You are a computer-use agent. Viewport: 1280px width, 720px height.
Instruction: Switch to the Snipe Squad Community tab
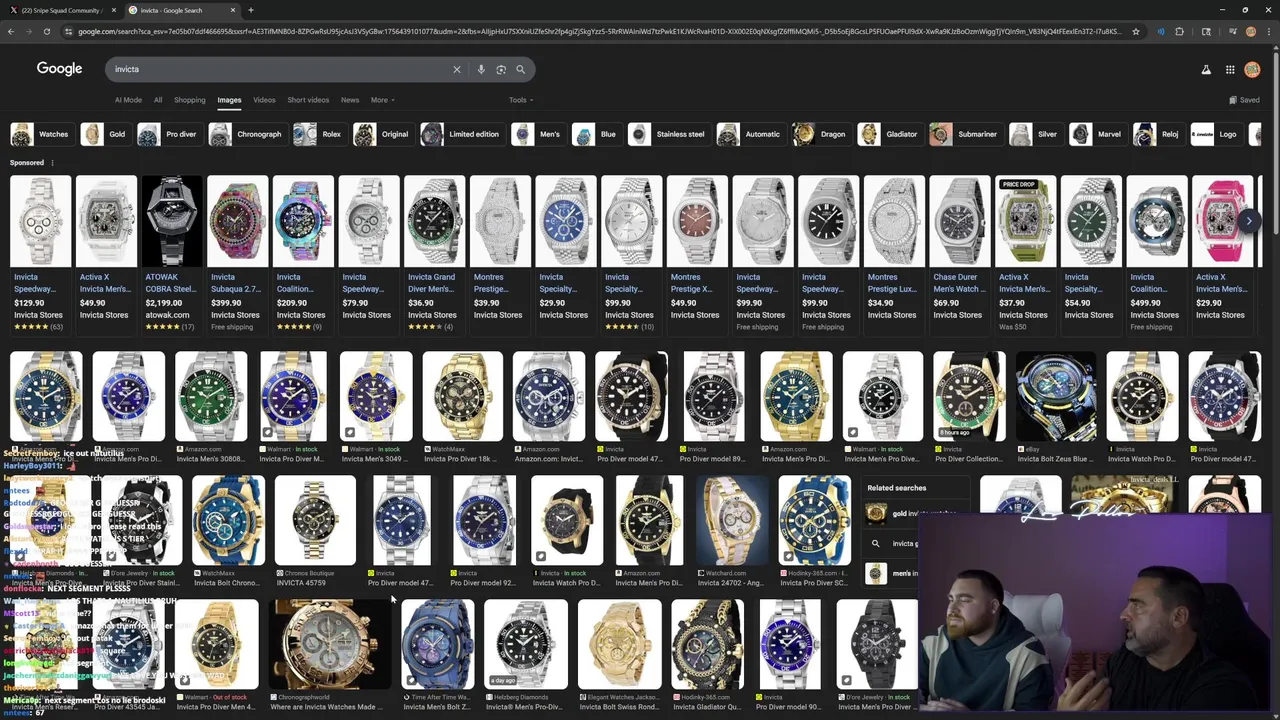(x=60, y=10)
